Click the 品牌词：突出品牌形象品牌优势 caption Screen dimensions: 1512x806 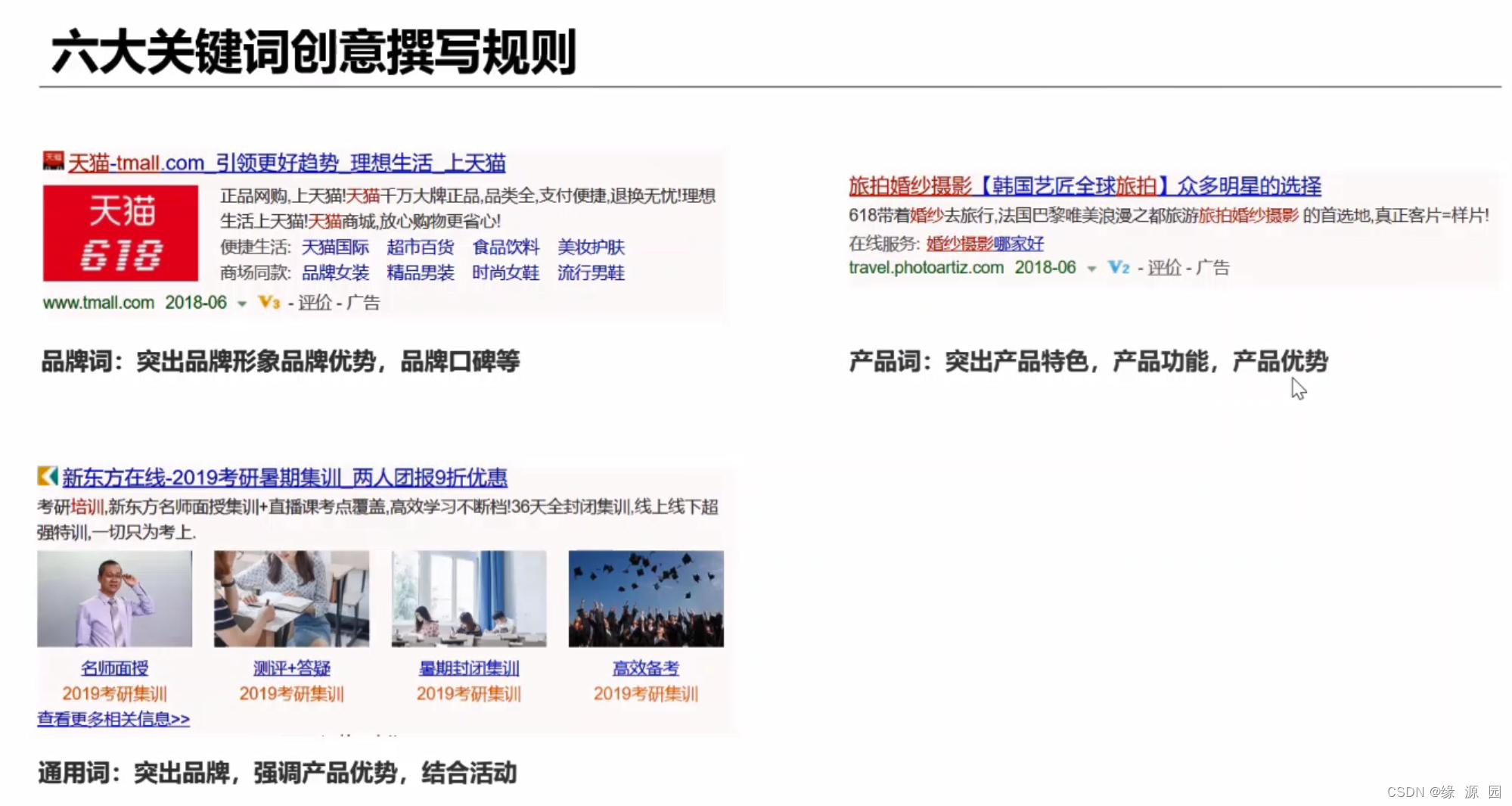coord(281,361)
